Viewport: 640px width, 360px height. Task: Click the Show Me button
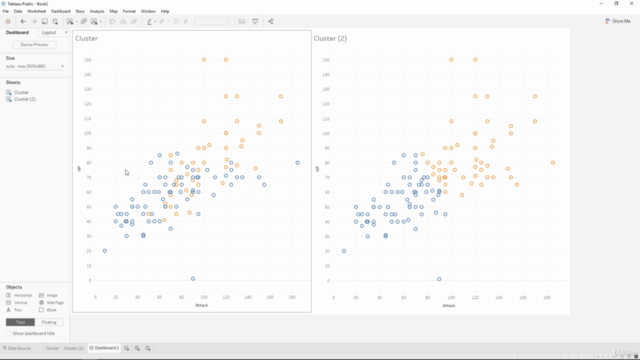[x=618, y=21]
